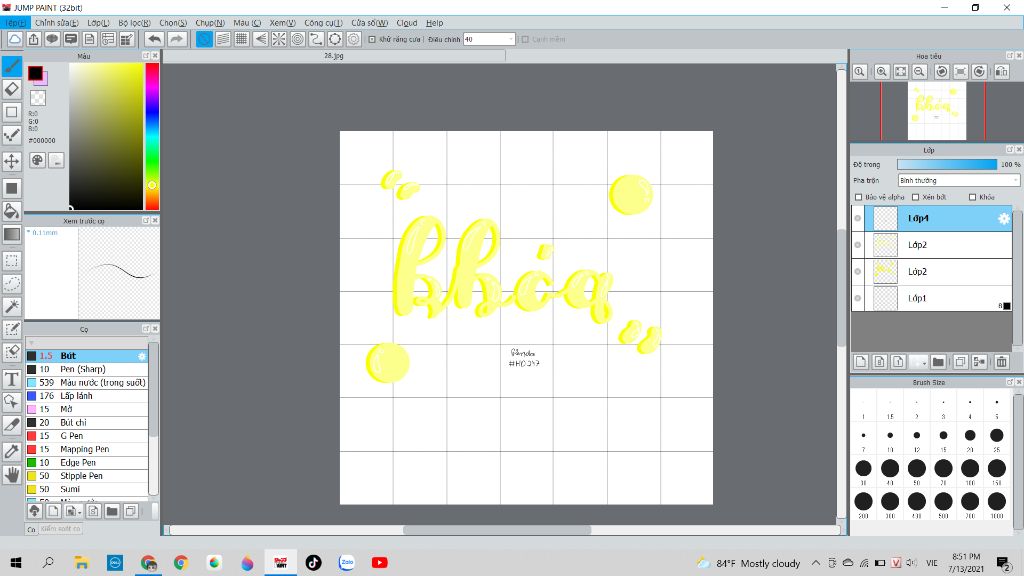
Task: Toggle visibility of Lớp4 layer
Action: pos(858,218)
